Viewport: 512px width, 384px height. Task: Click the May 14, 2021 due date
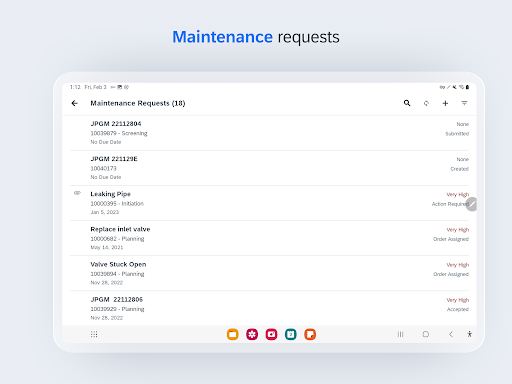[107, 247]
